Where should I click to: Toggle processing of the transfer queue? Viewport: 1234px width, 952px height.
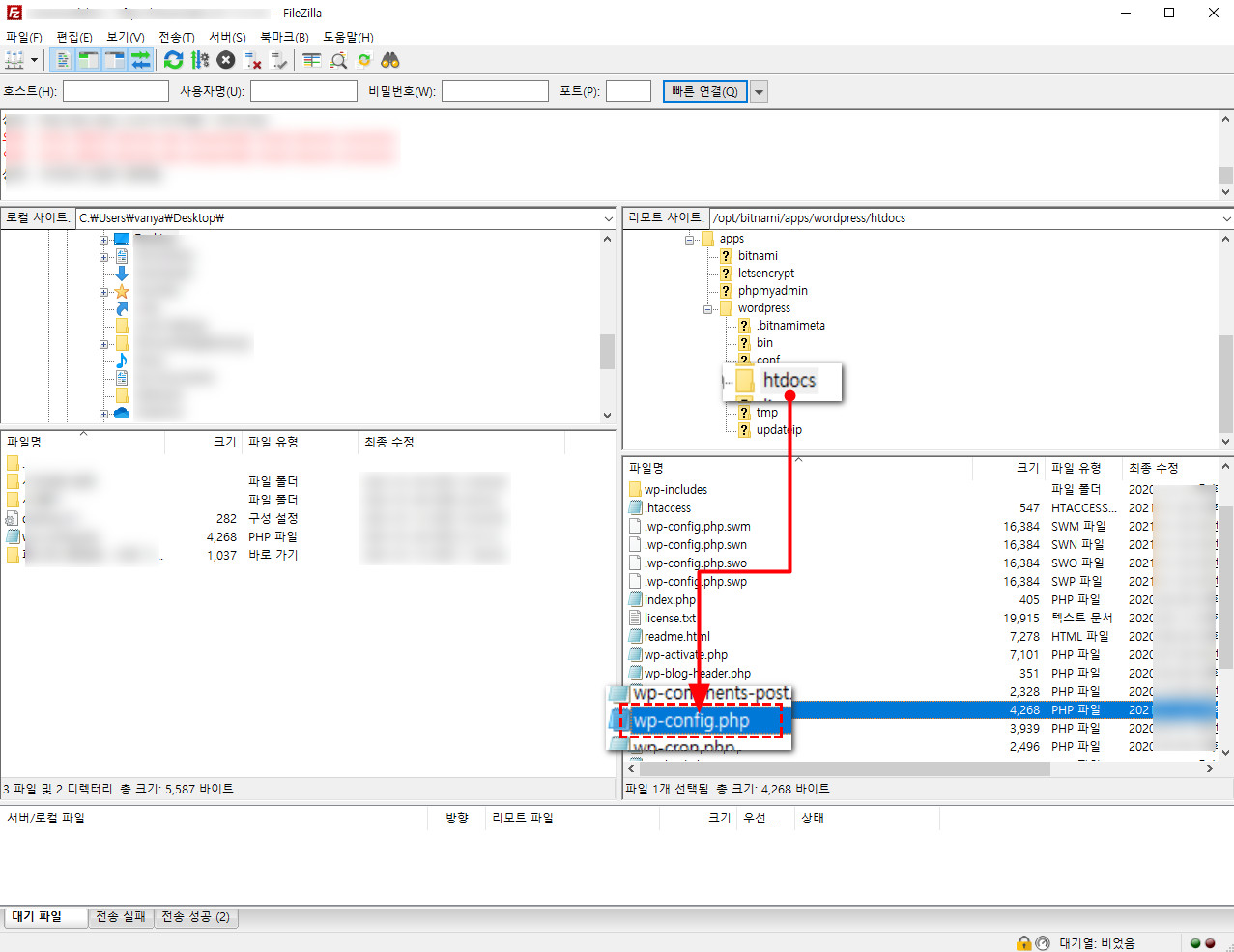[199, 60]
